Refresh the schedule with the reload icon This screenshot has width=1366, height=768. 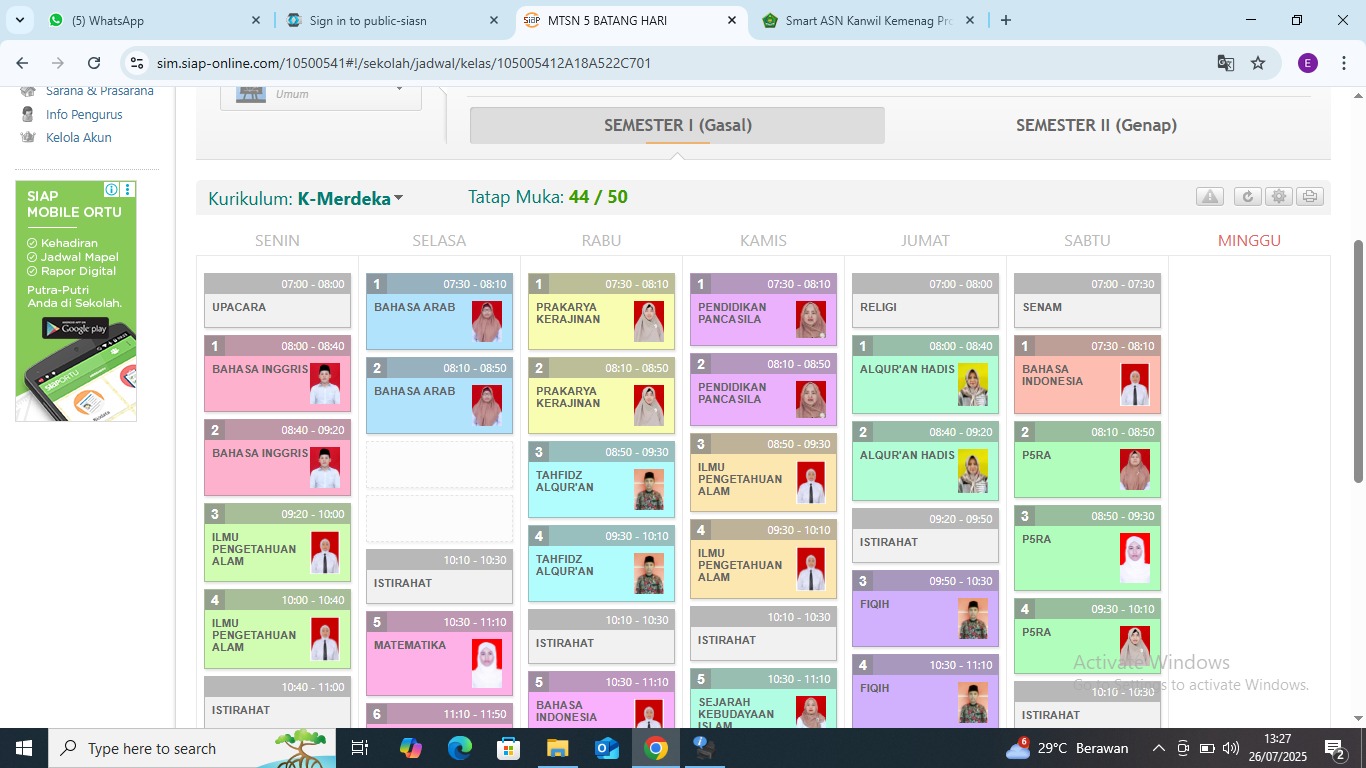[x=1246, y=196]
